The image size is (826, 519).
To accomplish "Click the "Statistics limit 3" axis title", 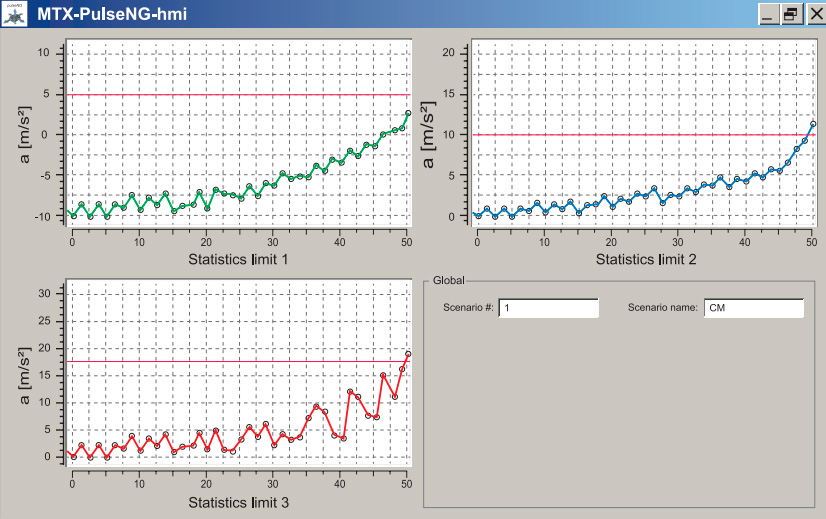I will coord(238,501).
